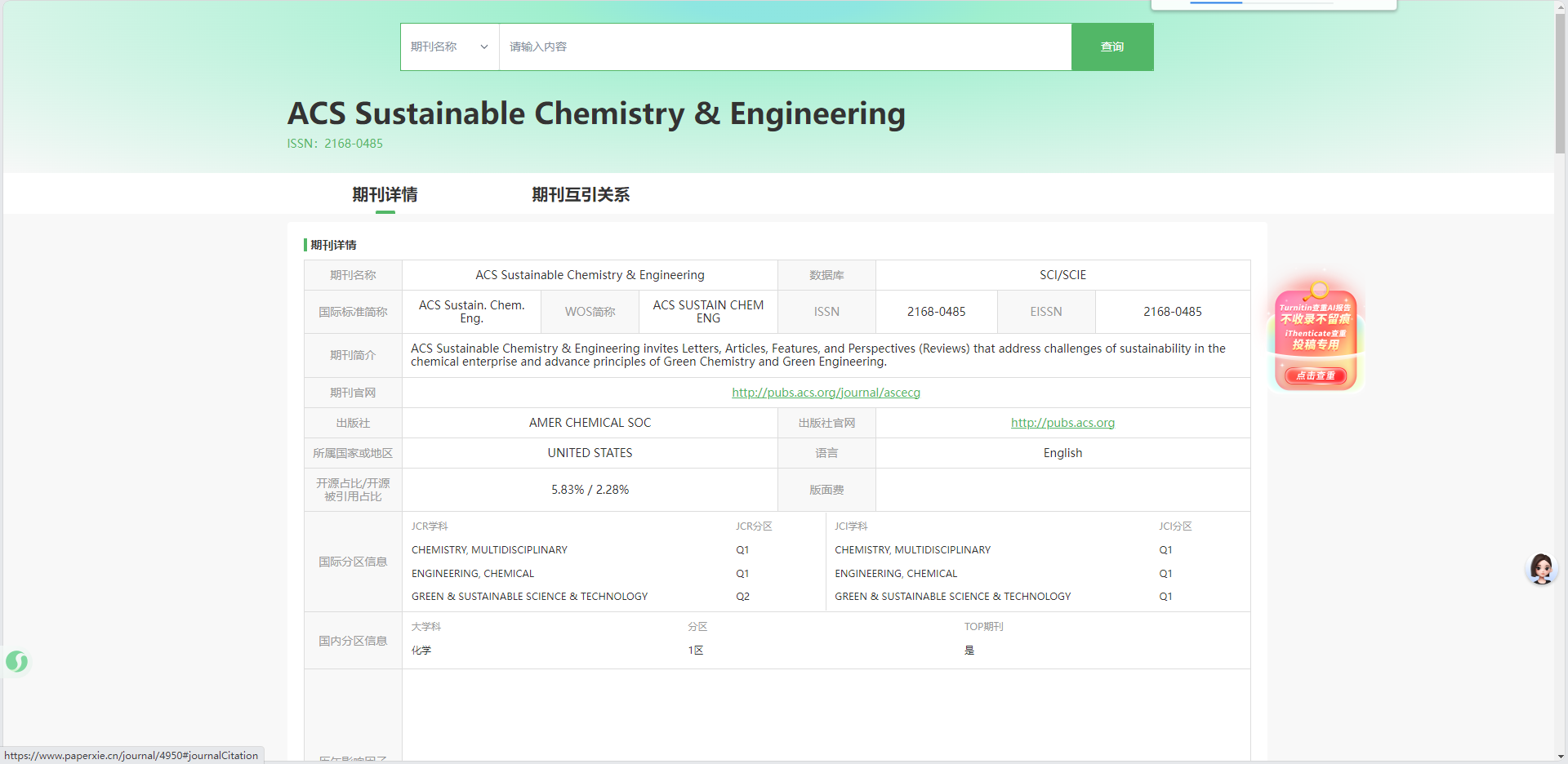Viewport: 1568px width, 764px height.
Task: Click the green round floating icon at left
Action: click(16, 661)
